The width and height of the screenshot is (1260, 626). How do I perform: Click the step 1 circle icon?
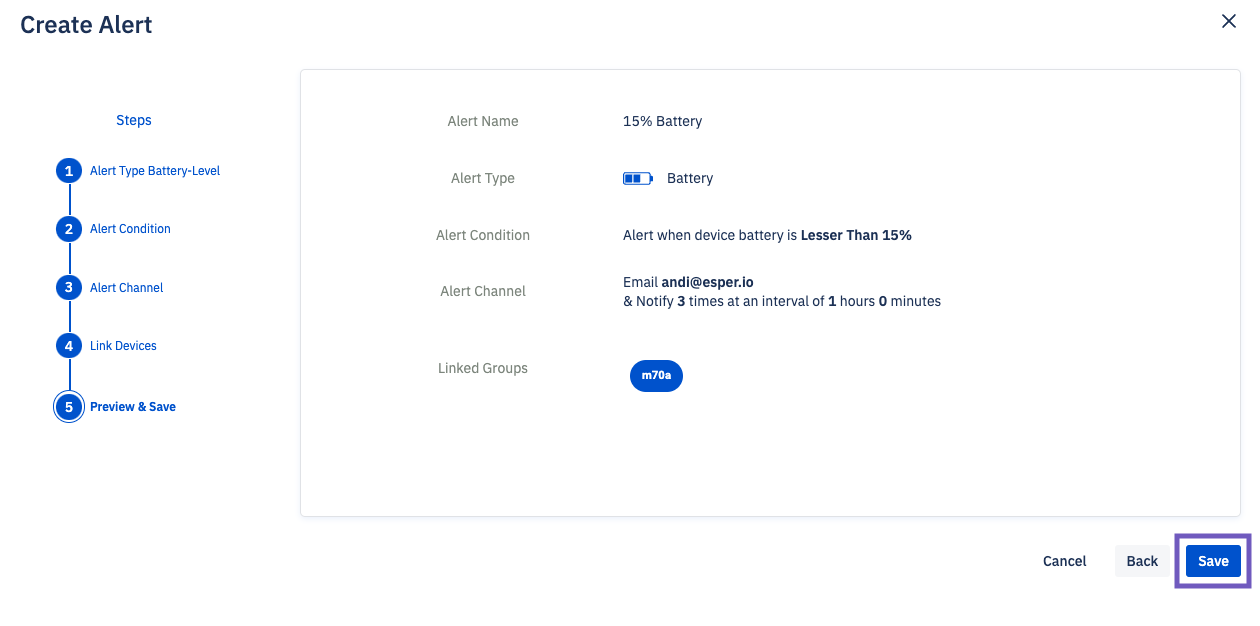(69, 171)
